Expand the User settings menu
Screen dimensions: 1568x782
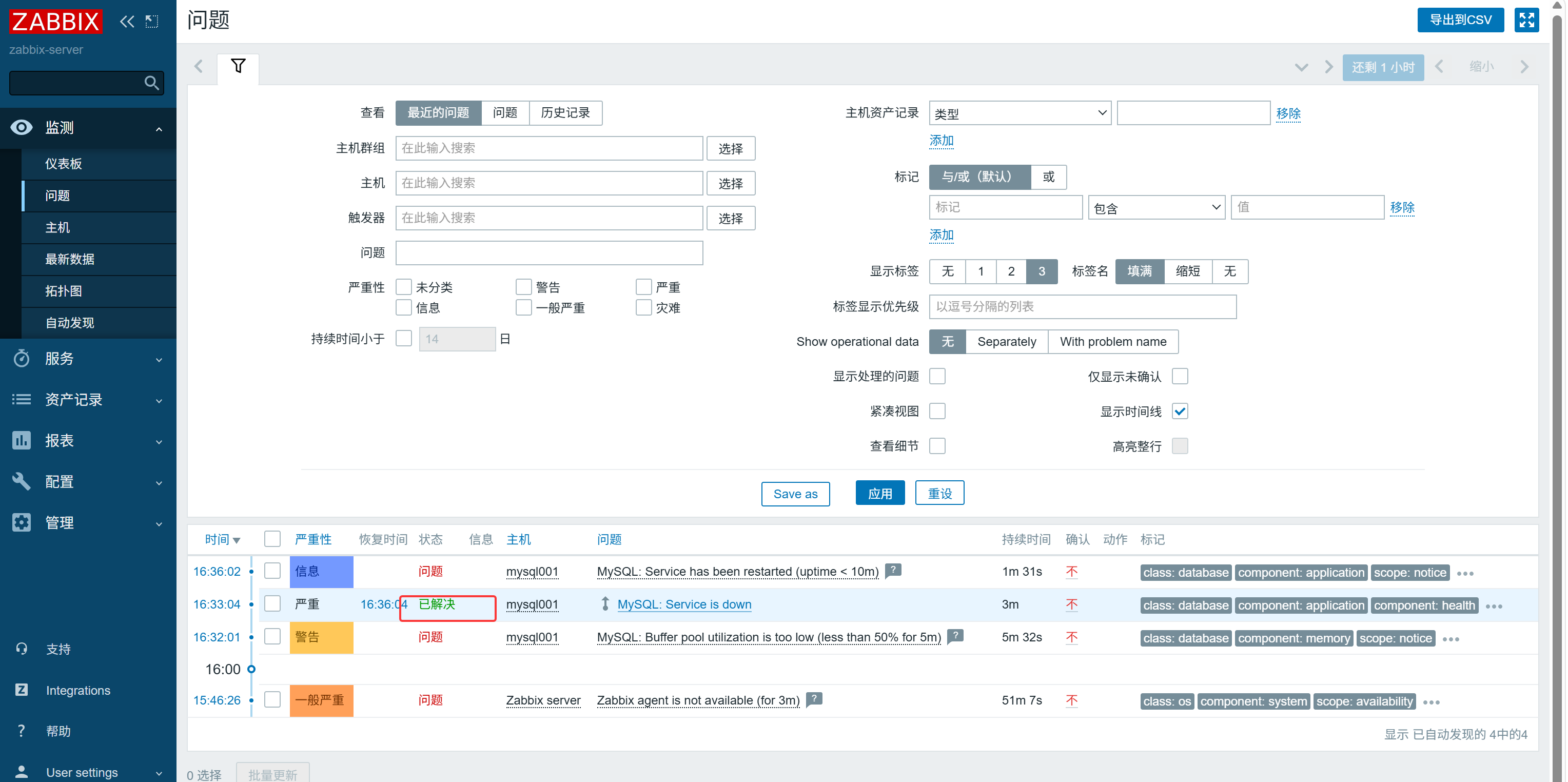pyautogui.click(x=159, y=773)
